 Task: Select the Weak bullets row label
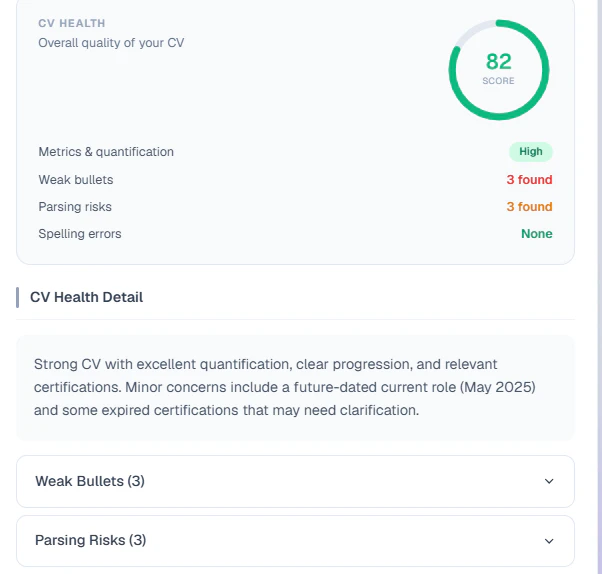76,180
